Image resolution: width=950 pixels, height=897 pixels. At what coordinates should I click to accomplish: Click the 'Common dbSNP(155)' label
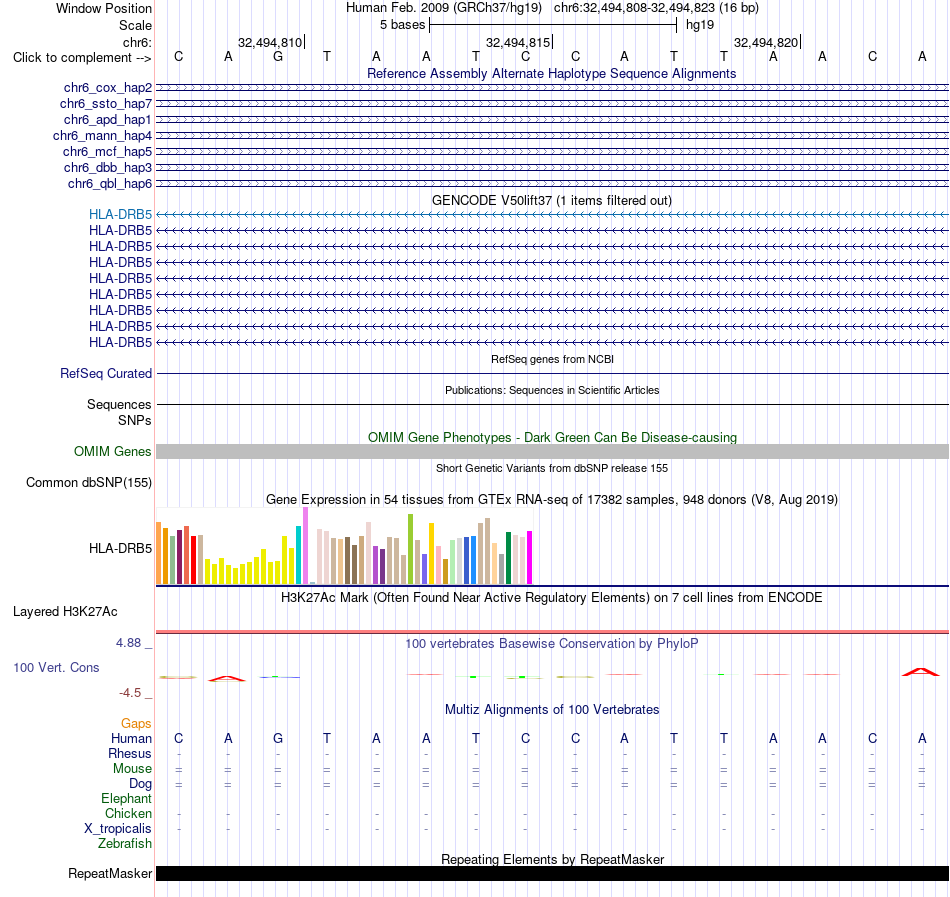point(88,483)
